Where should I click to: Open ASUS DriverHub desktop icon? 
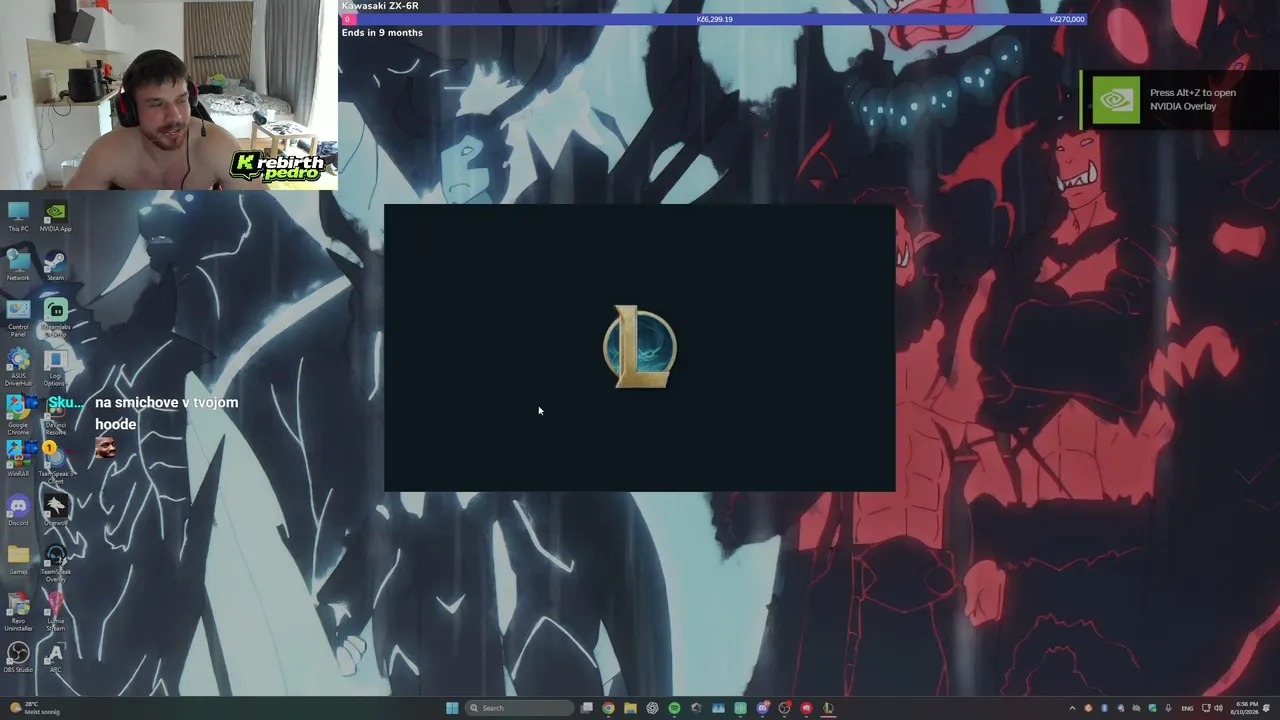pos(18,366)
